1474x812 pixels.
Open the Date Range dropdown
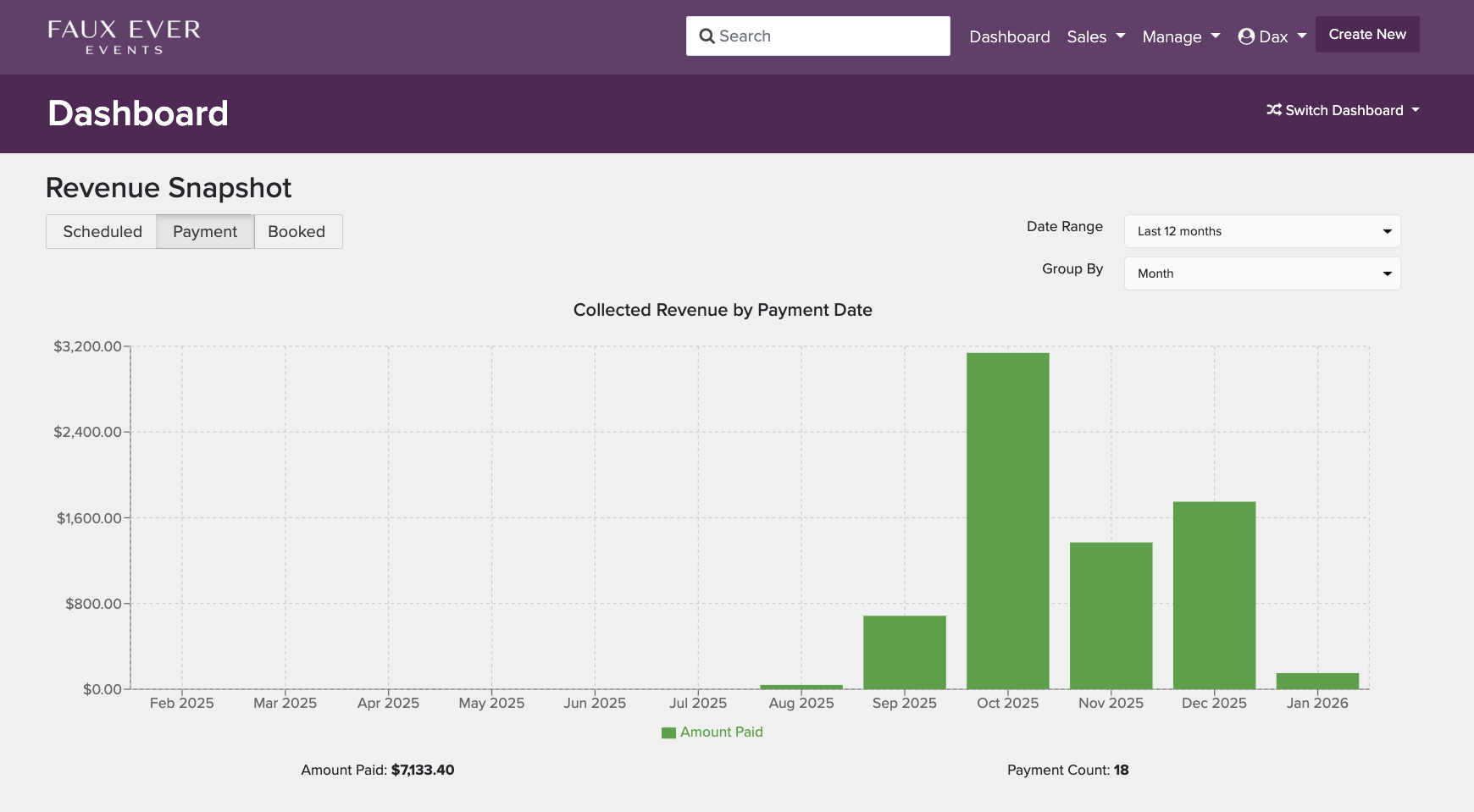(x=1261, y=230)
